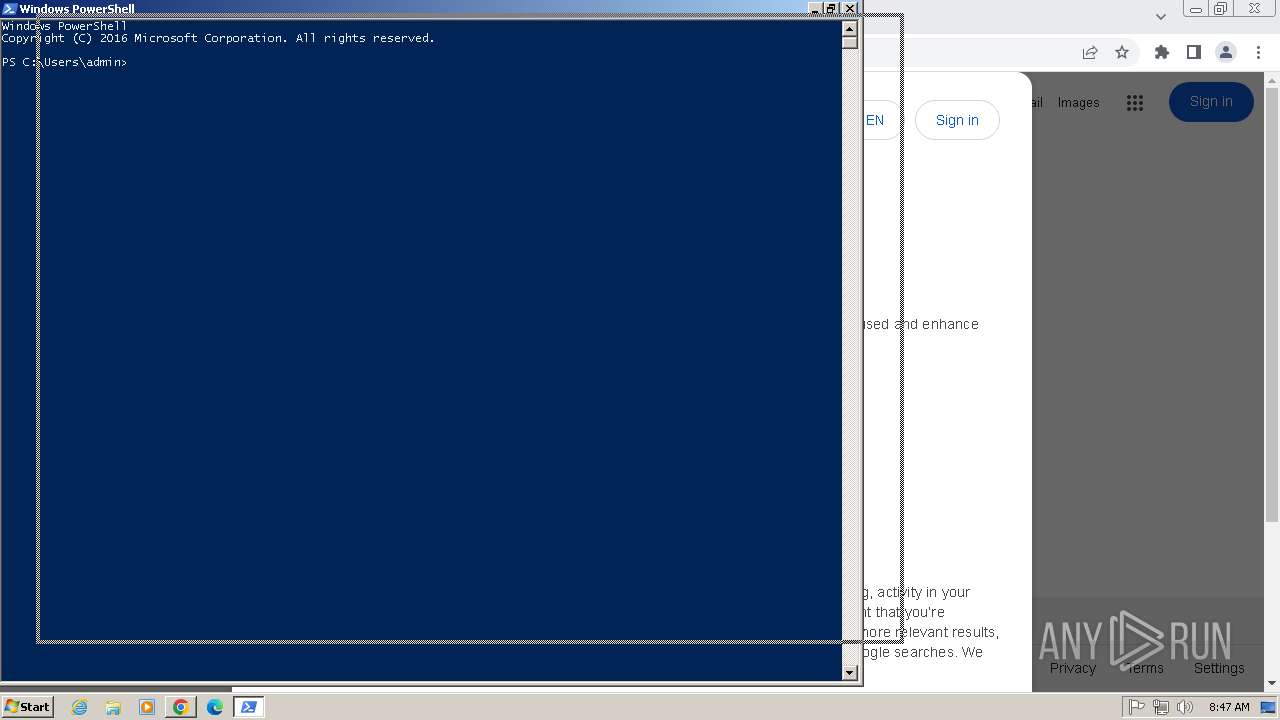This screenshot has height=720, width=1280.
Task: Select PowerShell taskbar button
Action: 248,707
